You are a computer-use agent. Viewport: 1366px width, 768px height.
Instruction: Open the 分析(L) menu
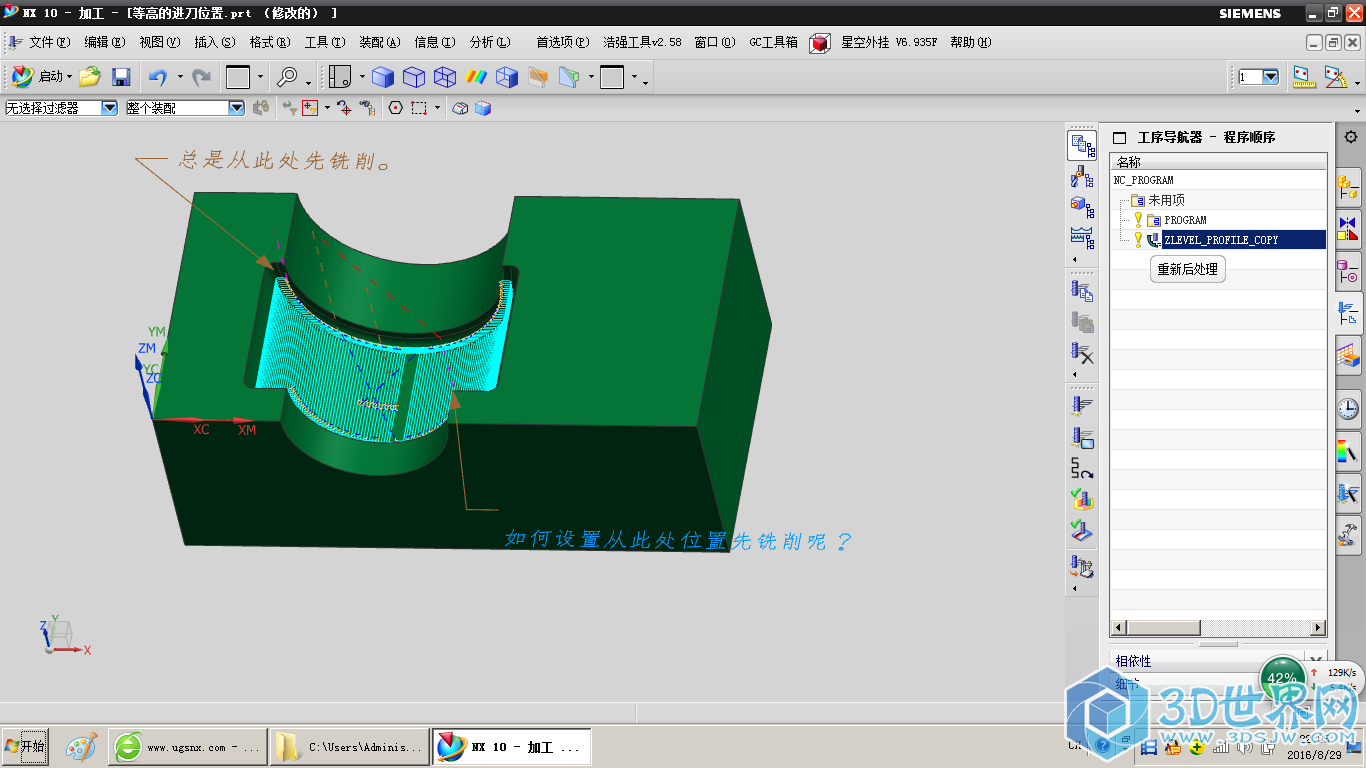(490, 42)
